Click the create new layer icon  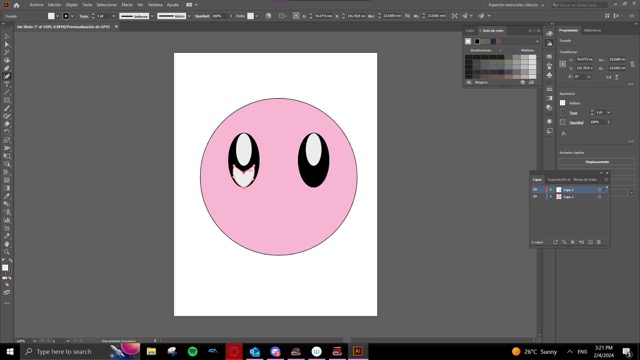point(590,242)
